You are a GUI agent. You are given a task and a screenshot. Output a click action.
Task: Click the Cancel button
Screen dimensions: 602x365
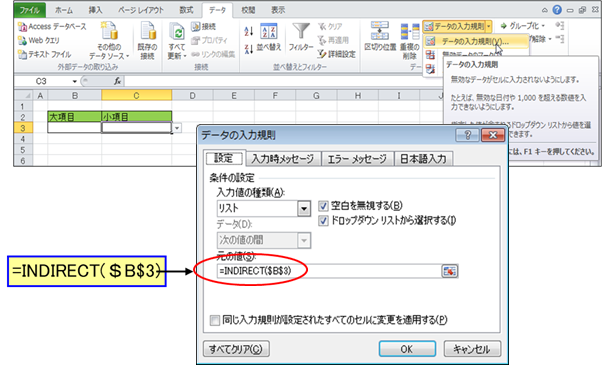[472, 349]
